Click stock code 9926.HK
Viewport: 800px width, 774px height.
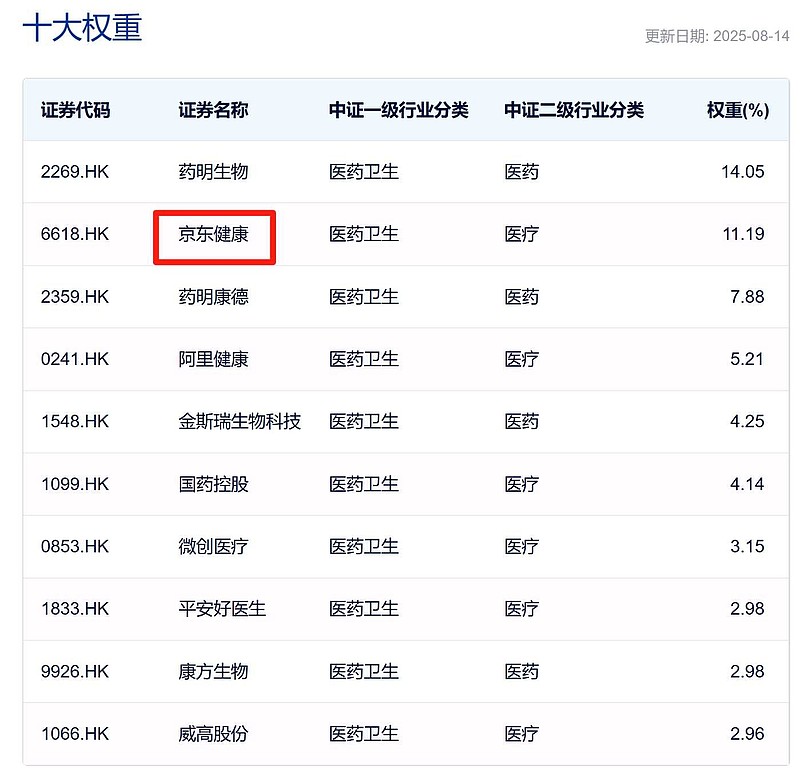(x=75, y=671)
